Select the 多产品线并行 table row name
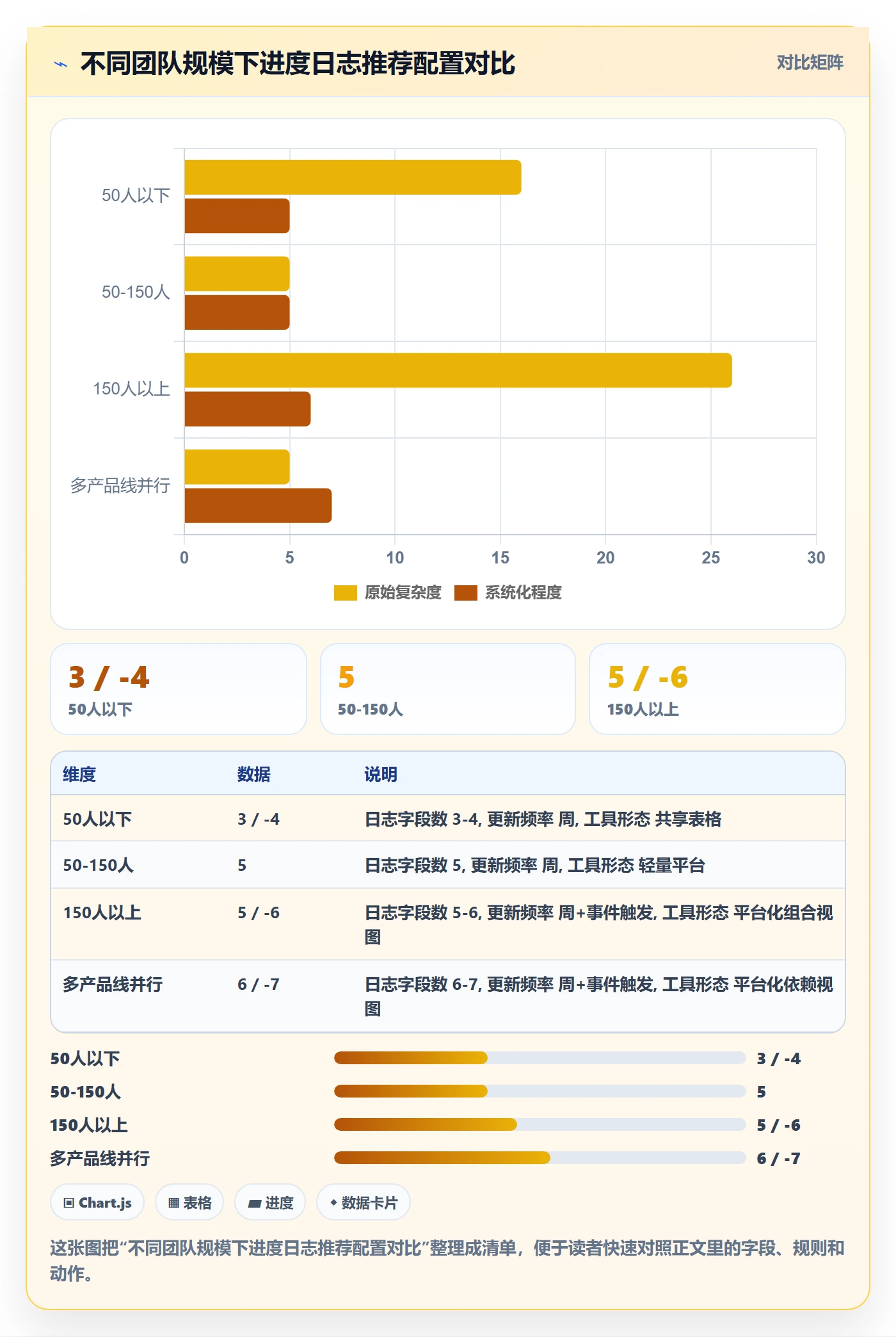Viewport: 896px width, 1337px height. (x=113, y=984)
